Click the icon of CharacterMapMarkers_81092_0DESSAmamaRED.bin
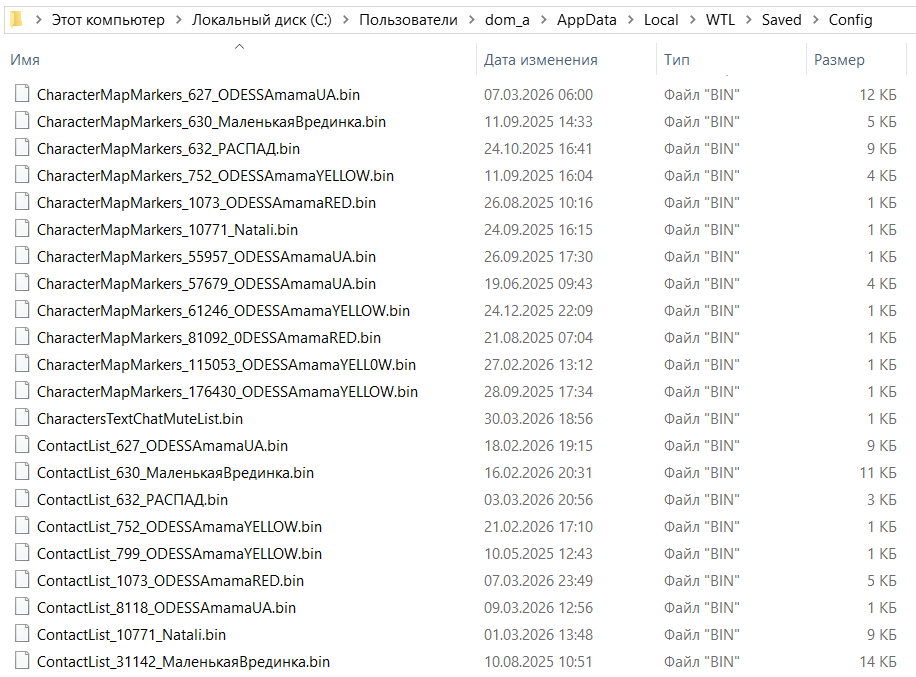The width and height of the screenshot is (916, 677). 22,338
